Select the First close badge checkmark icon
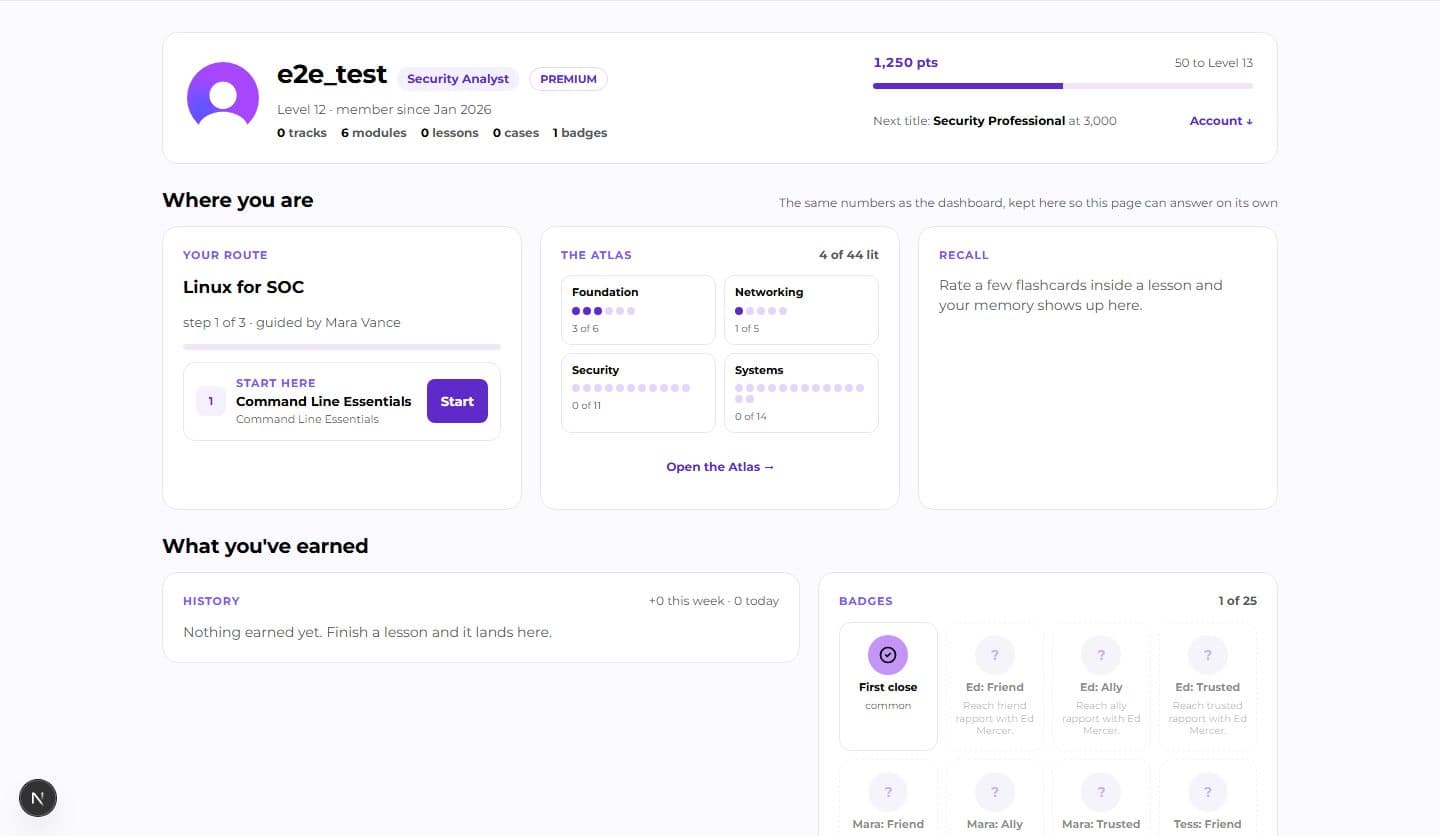1440x836 pixels. click(888, 655)
